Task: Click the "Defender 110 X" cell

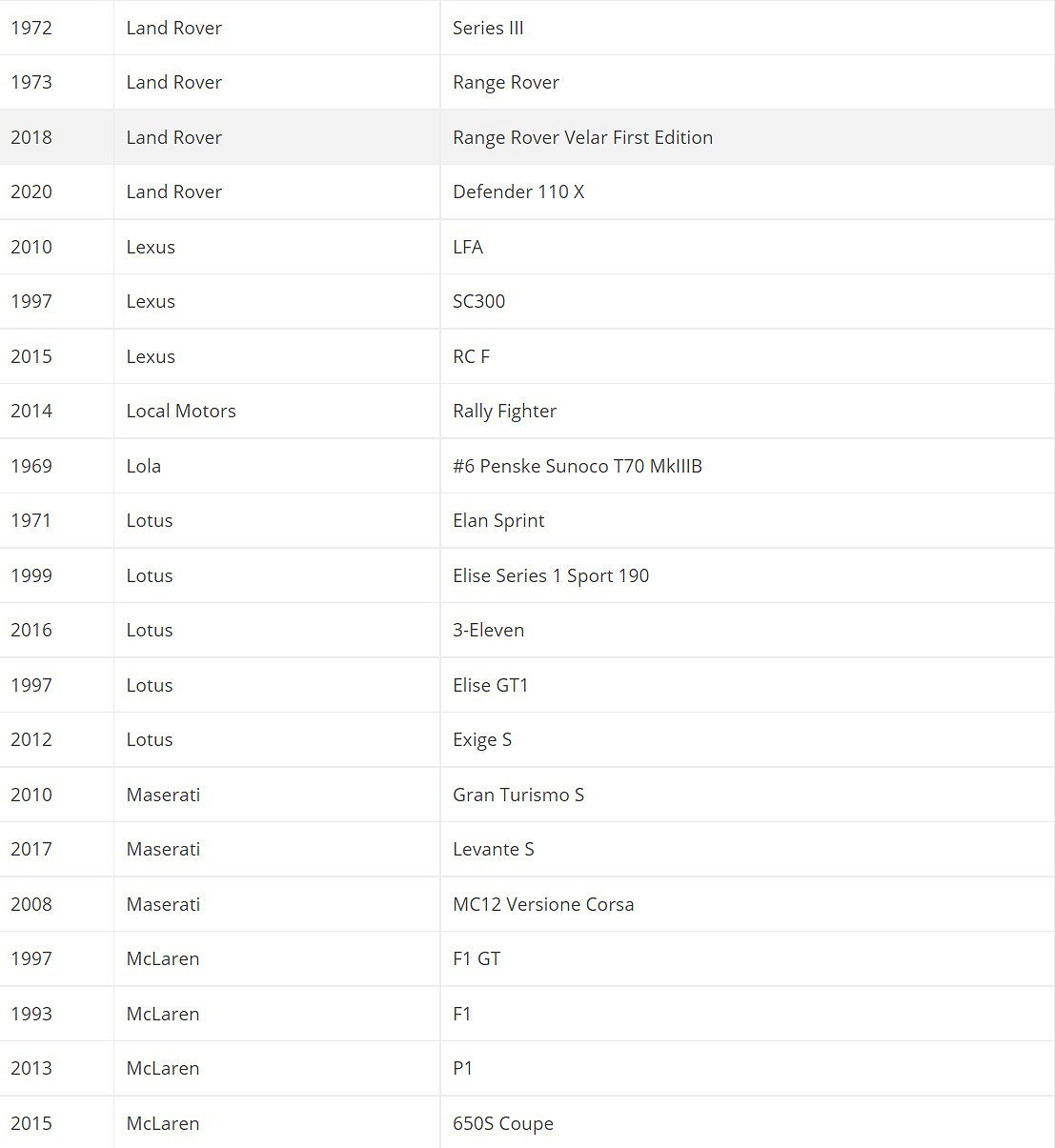Action: (x=518, y=191)
